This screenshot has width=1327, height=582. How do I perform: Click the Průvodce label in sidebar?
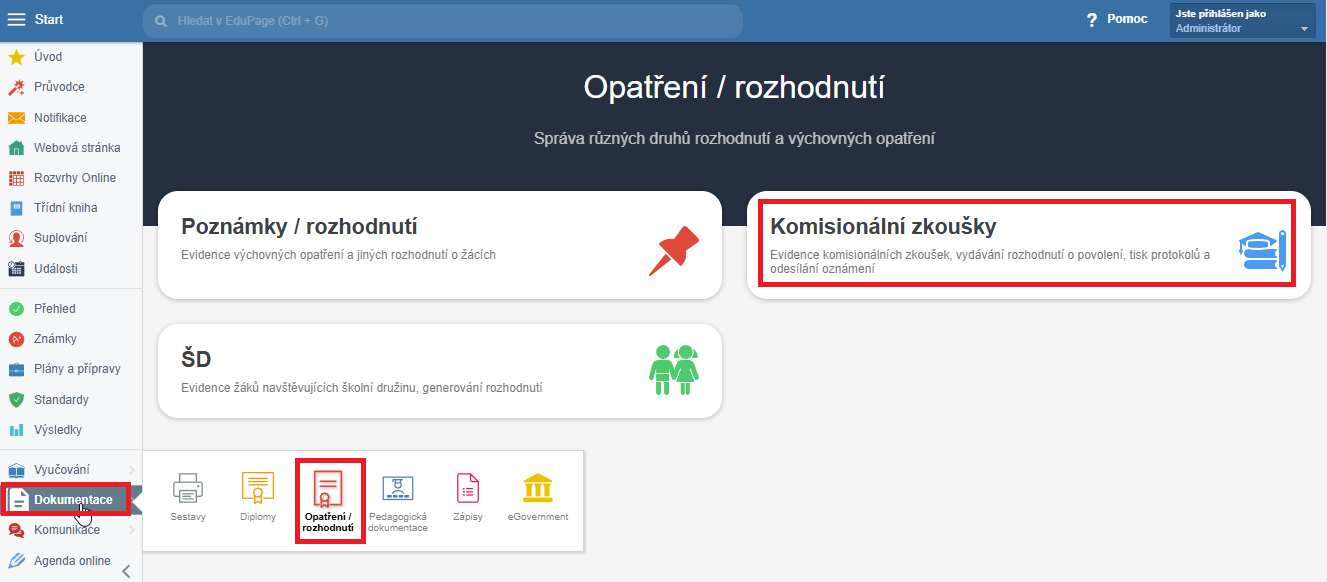tap(59, 87)
